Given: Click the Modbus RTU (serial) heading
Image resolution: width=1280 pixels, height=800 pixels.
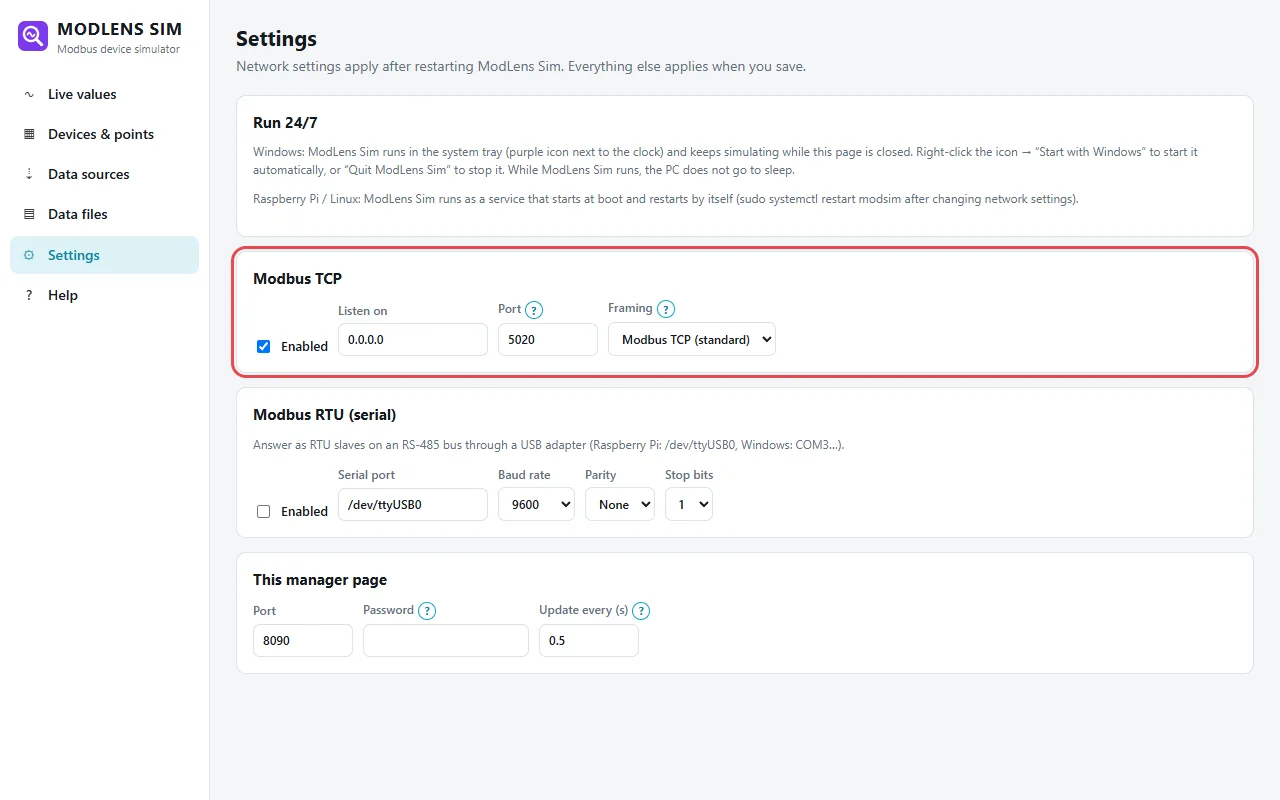Looking at the screenshot, I should click(x=325, y=414).
